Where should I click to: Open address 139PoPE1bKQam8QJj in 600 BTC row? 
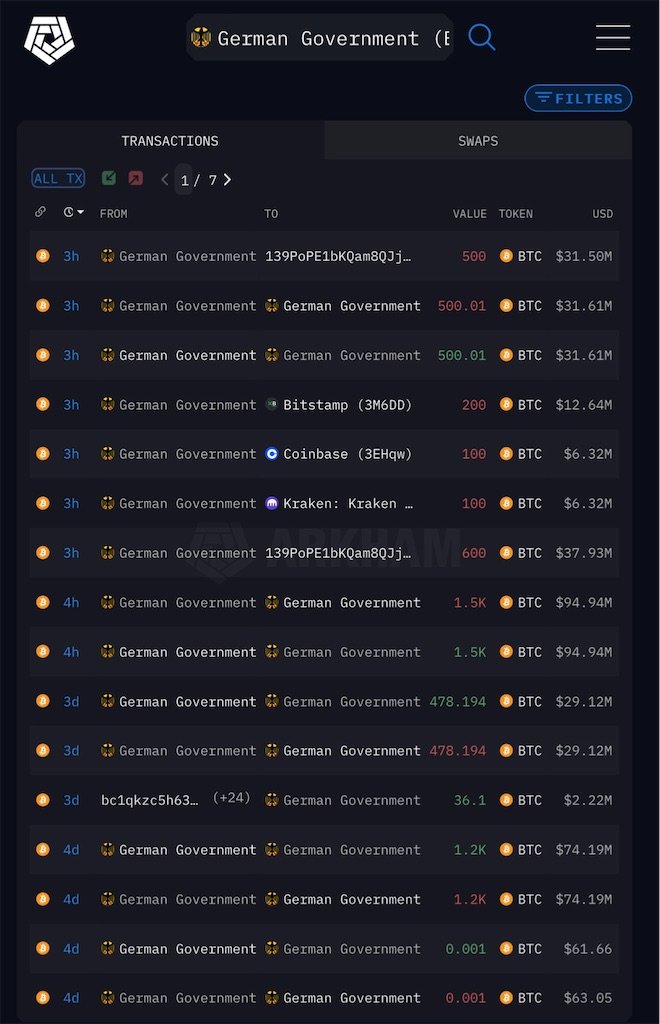(x=338, y=553)
